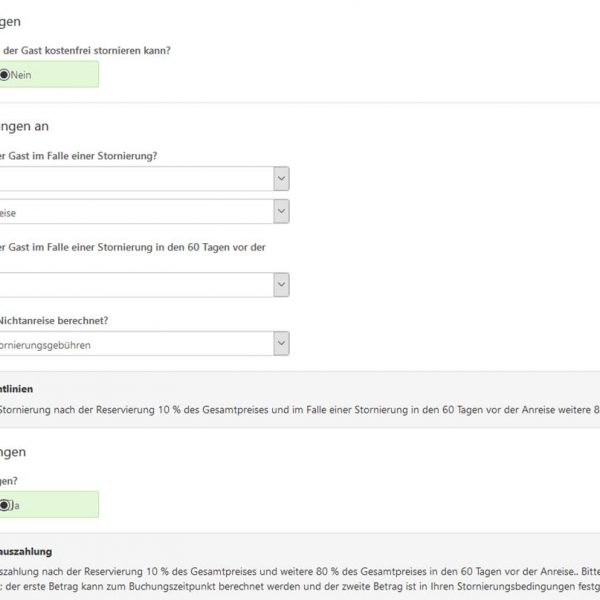Click the "Gast im Falle einer Stornierung in den 60 Tagen" label
Screen dimensions: 600x600
click(132, 248)
